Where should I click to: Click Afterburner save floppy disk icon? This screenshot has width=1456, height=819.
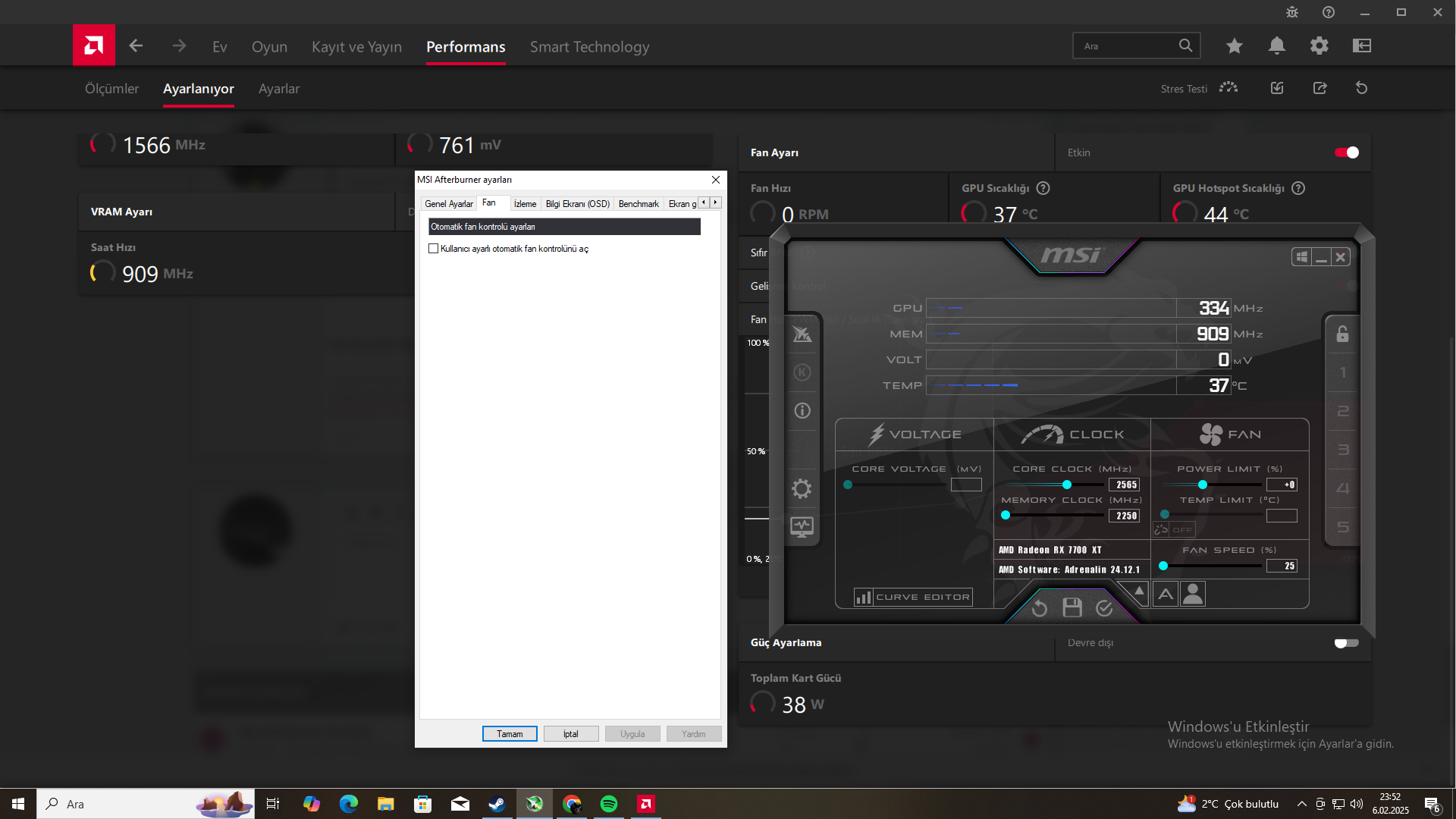point(1072,607)
